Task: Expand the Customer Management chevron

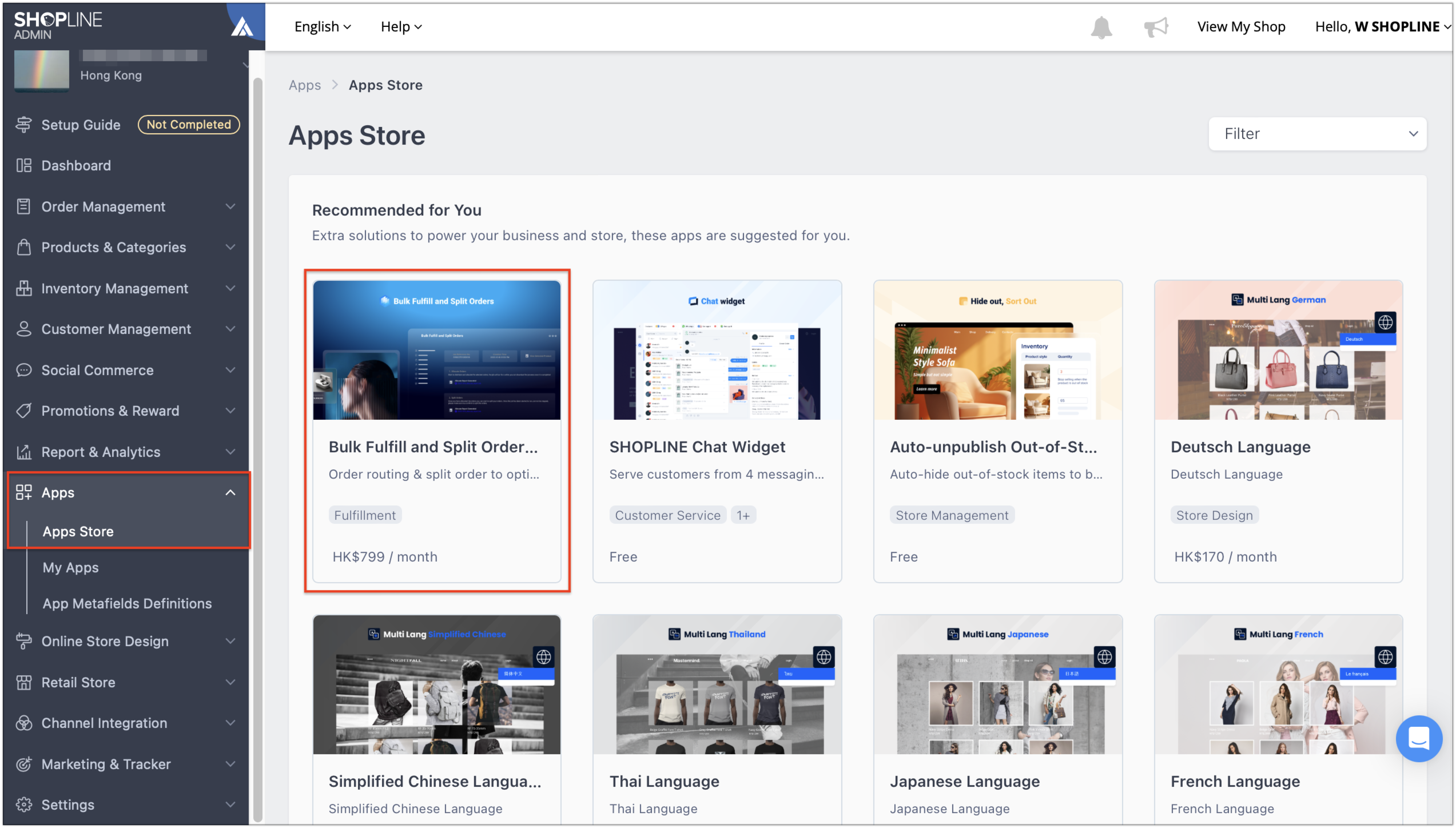Action: 230,329
